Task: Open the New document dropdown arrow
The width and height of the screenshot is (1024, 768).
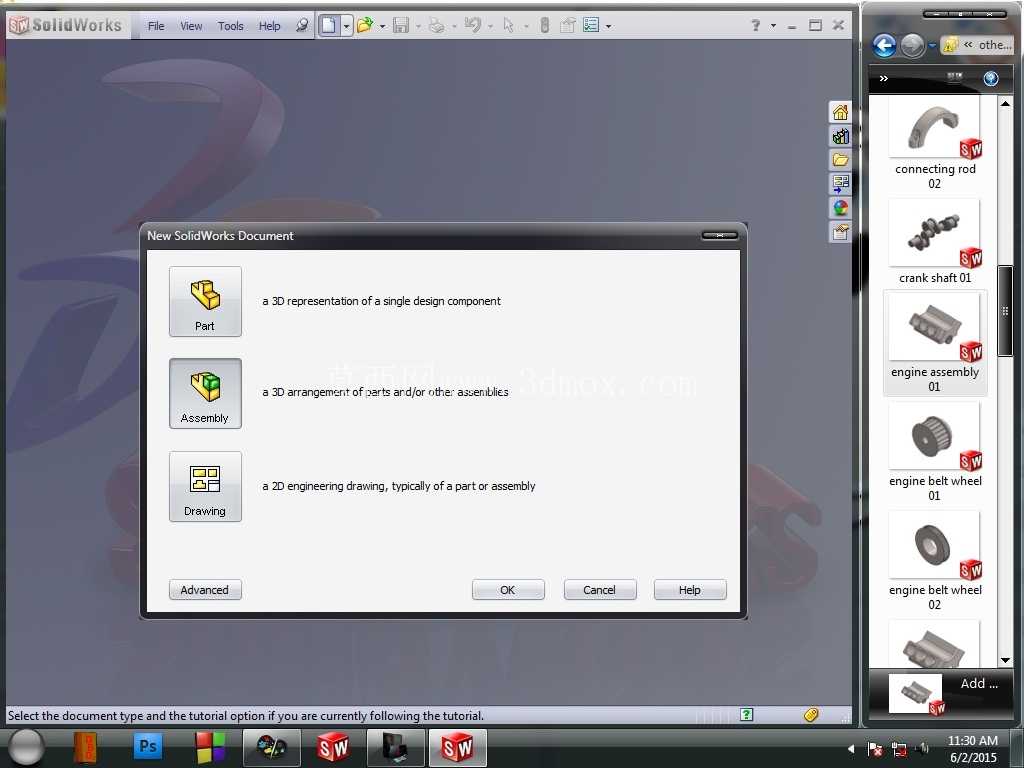Action: coord(347,26)
